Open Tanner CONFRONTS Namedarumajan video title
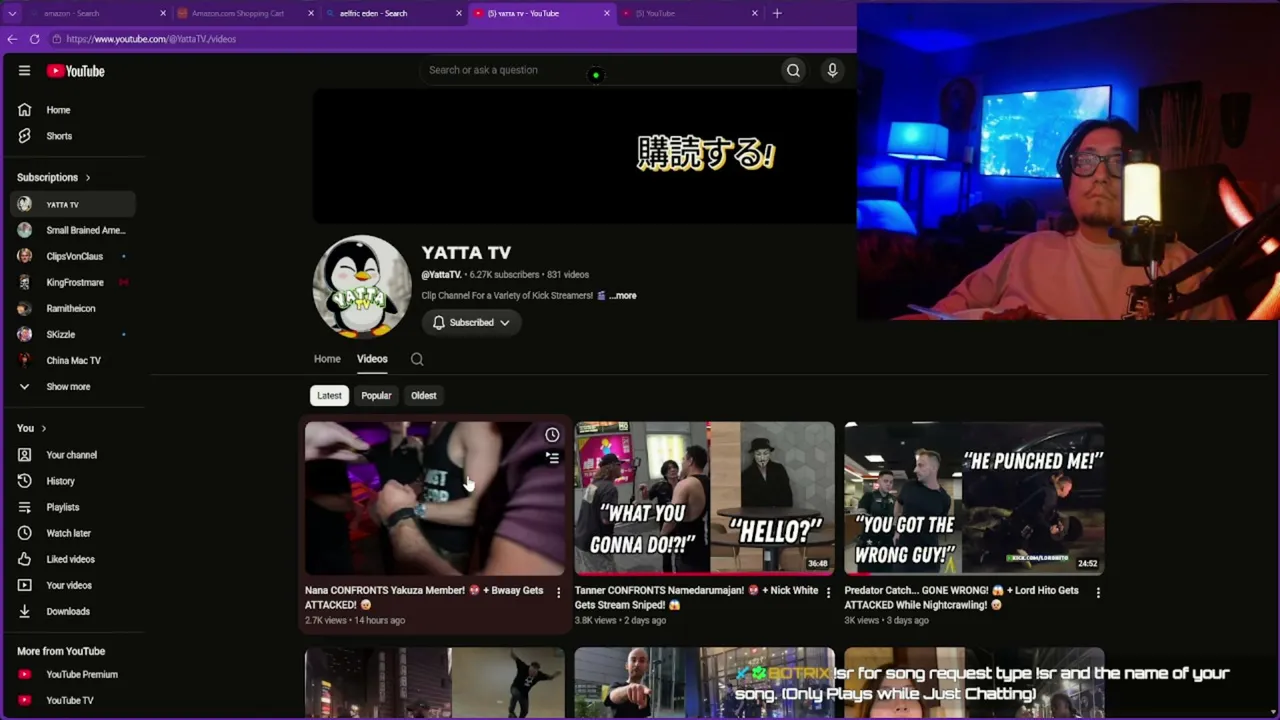The width and height of the screenshot is (1280, 720). coord(696,597)
